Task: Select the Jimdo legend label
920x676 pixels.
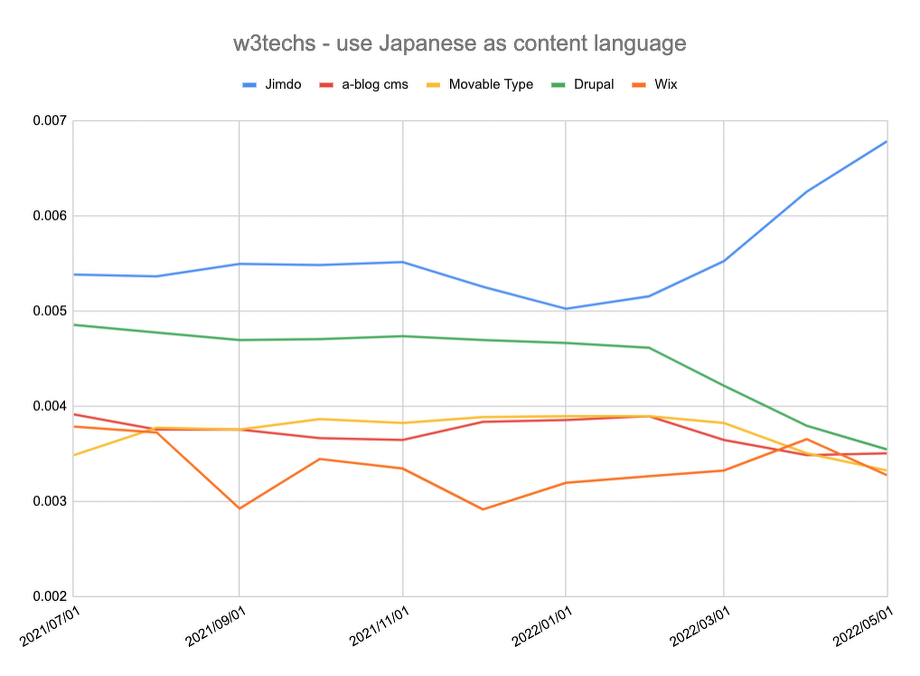Action: coord(285,85)
